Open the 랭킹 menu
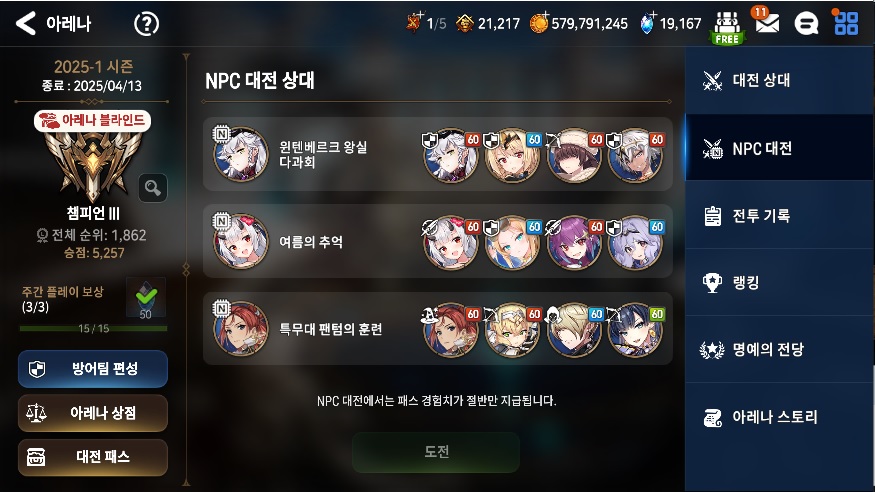 point(779,282)
